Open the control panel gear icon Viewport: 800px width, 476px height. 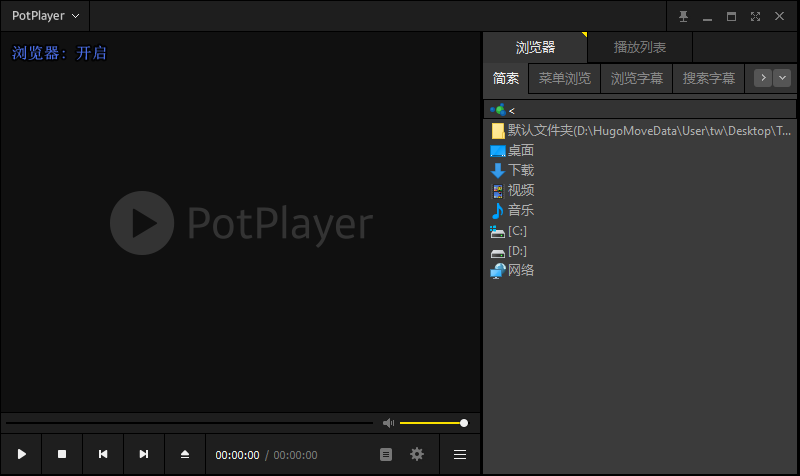click(x=417, y=454)
